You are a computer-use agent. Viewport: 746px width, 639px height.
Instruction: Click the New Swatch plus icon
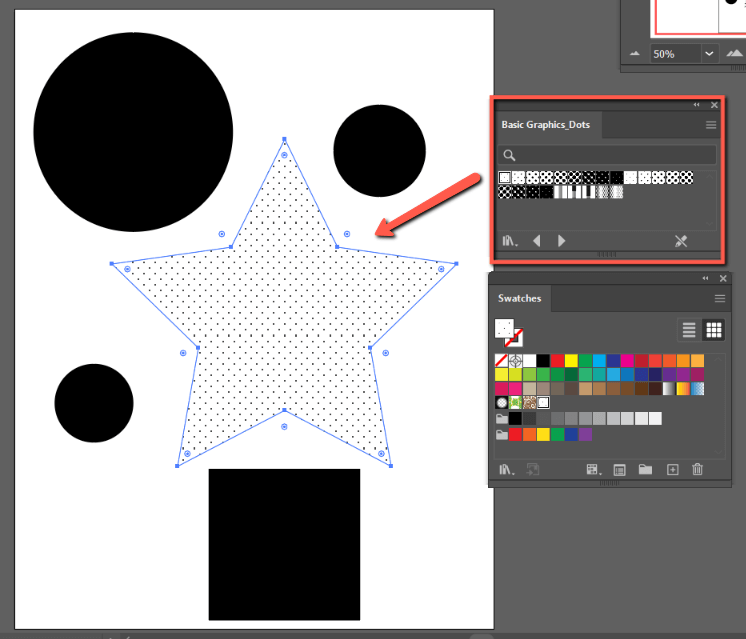pyautogui.click(x=672, y=470)
